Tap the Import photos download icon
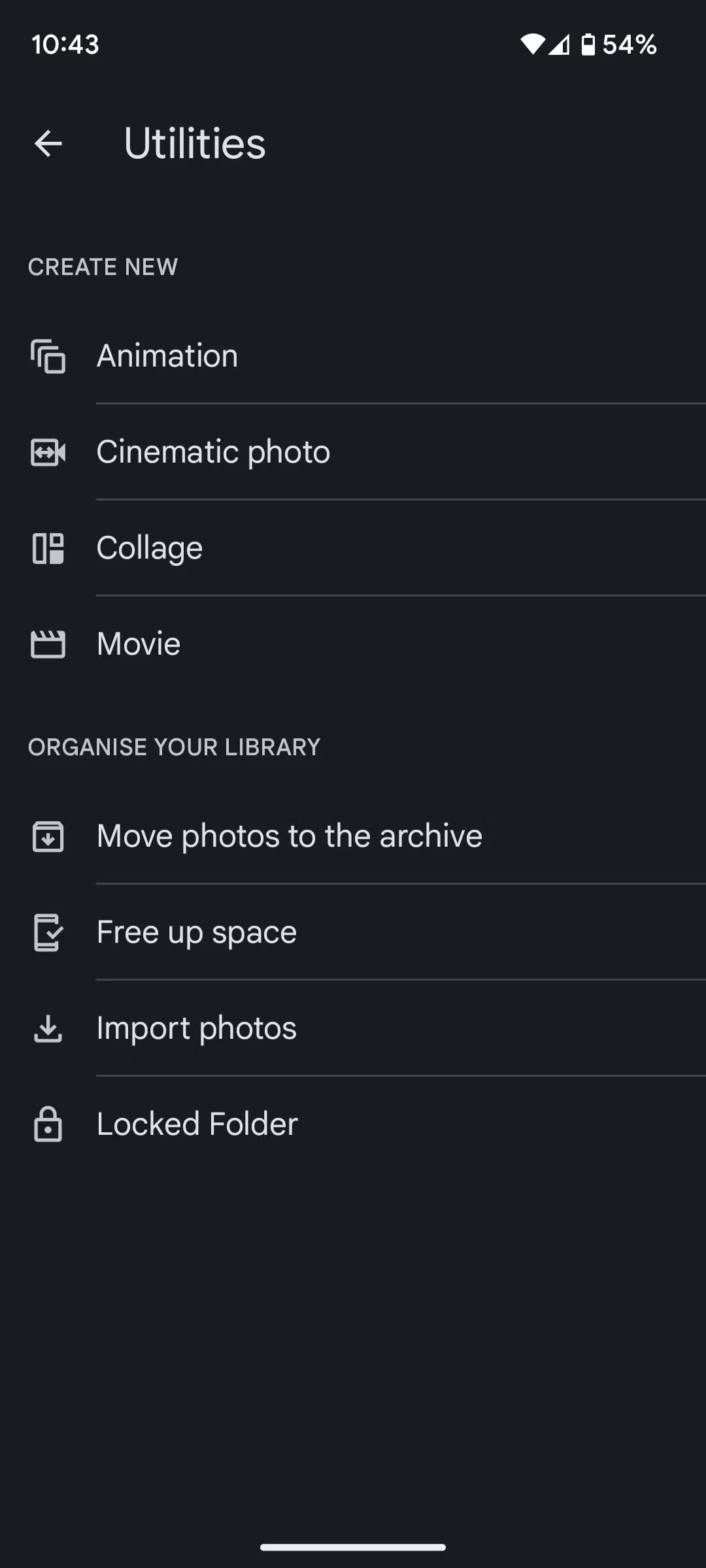The width and height of the screenshot is (706, 1568). (x=48, y=1028)
